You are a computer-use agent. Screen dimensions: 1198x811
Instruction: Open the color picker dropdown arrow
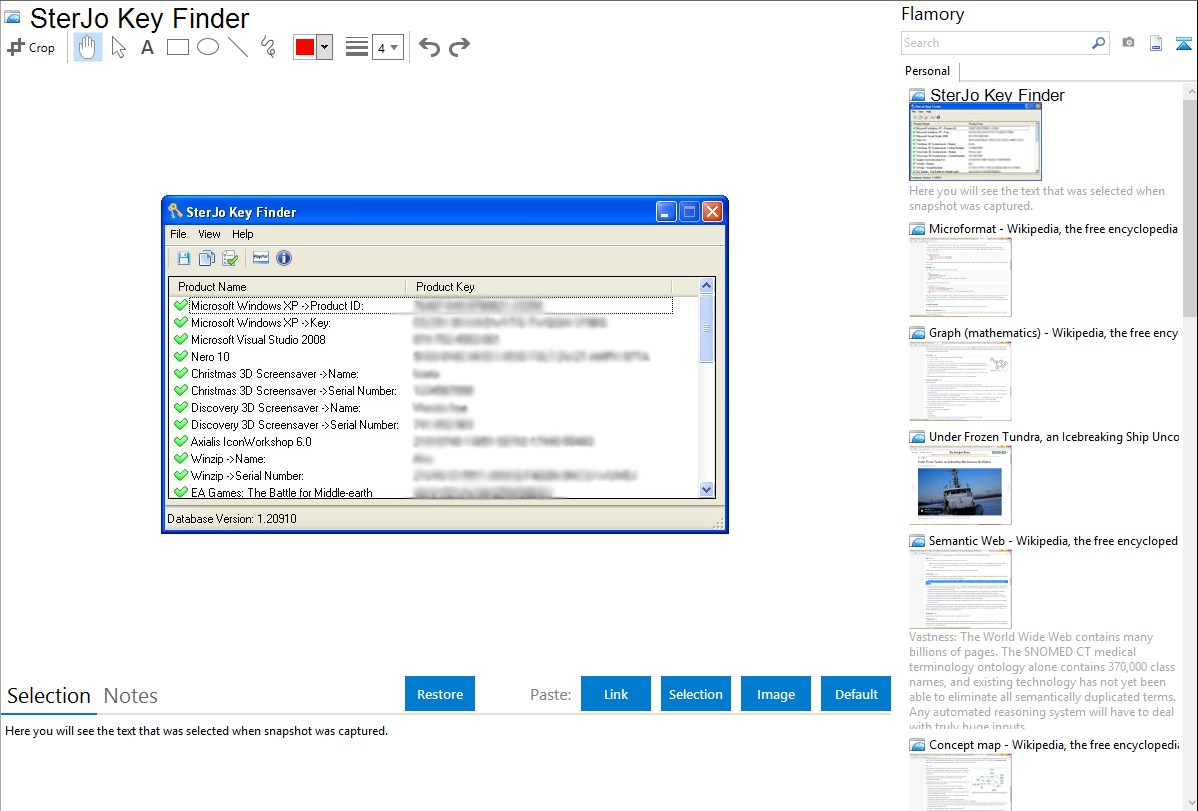pos(325,47)
